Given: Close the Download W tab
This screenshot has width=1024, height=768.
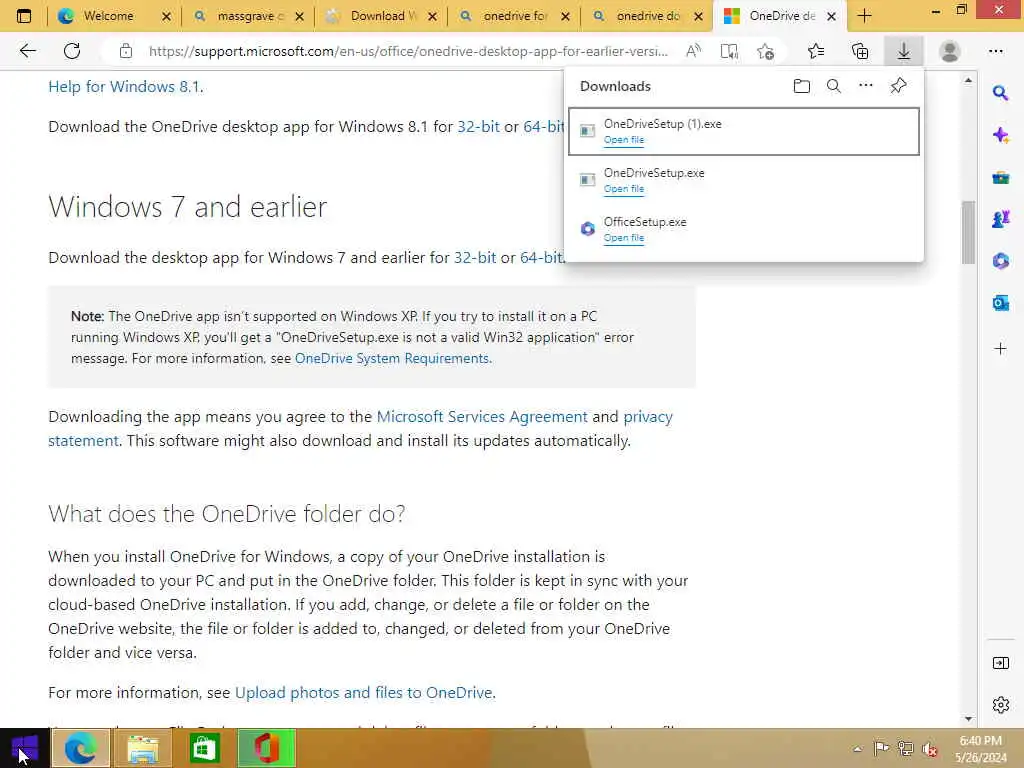Looking at the screenshot, I should pyautogui.click(x=432, y=16).
